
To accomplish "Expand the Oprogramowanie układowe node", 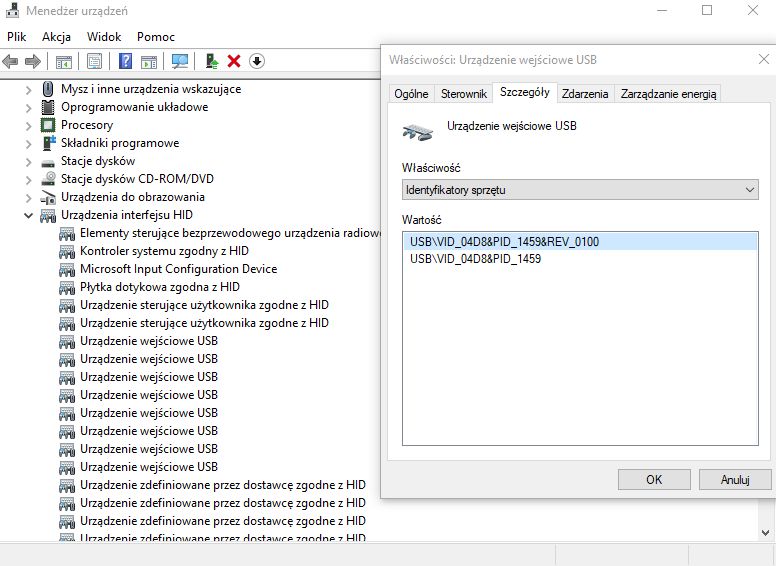I will click(29, 107).
